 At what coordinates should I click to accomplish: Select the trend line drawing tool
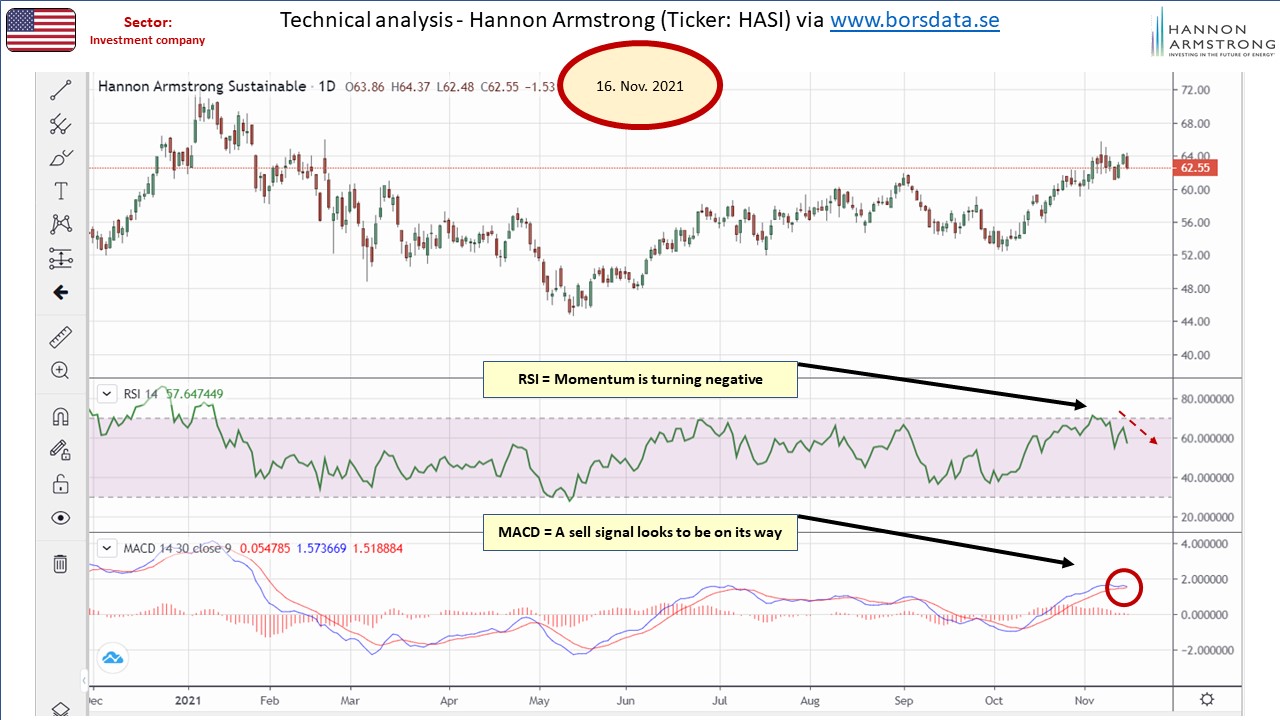pyautogui.click(x=60, y=90)
